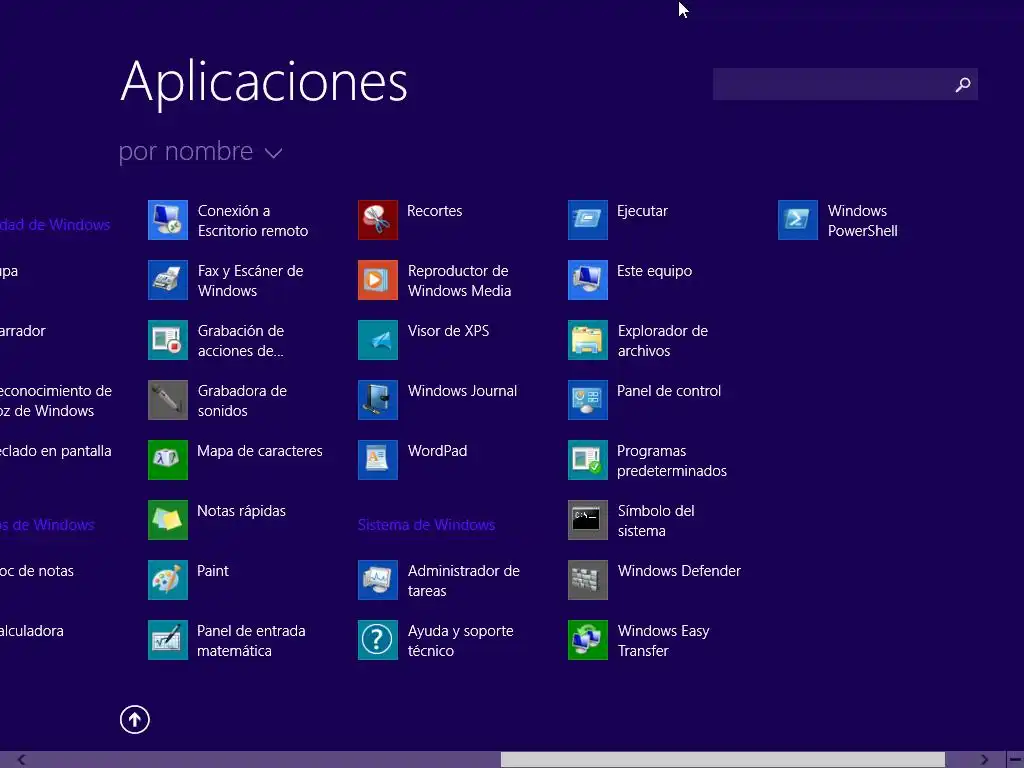Click the search magnifier button

[963, 85]
